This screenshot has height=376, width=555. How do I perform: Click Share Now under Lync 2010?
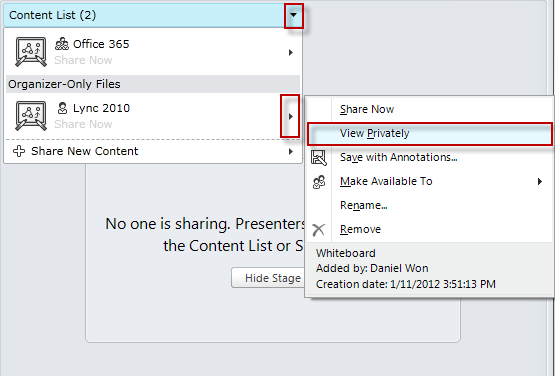83,124
